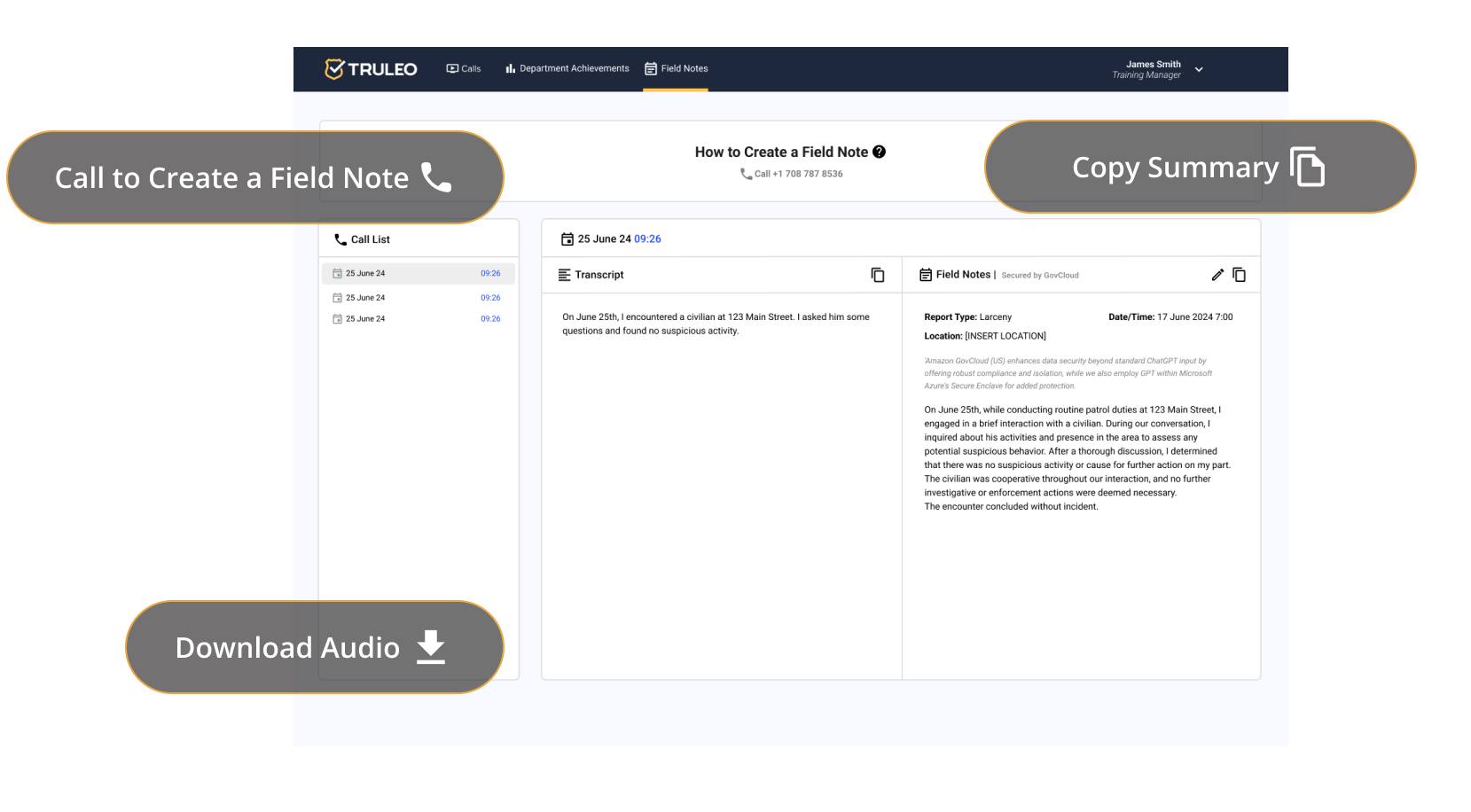Click the Download Audio callout
Screen dimensions: 1471x812
(315, 647)
